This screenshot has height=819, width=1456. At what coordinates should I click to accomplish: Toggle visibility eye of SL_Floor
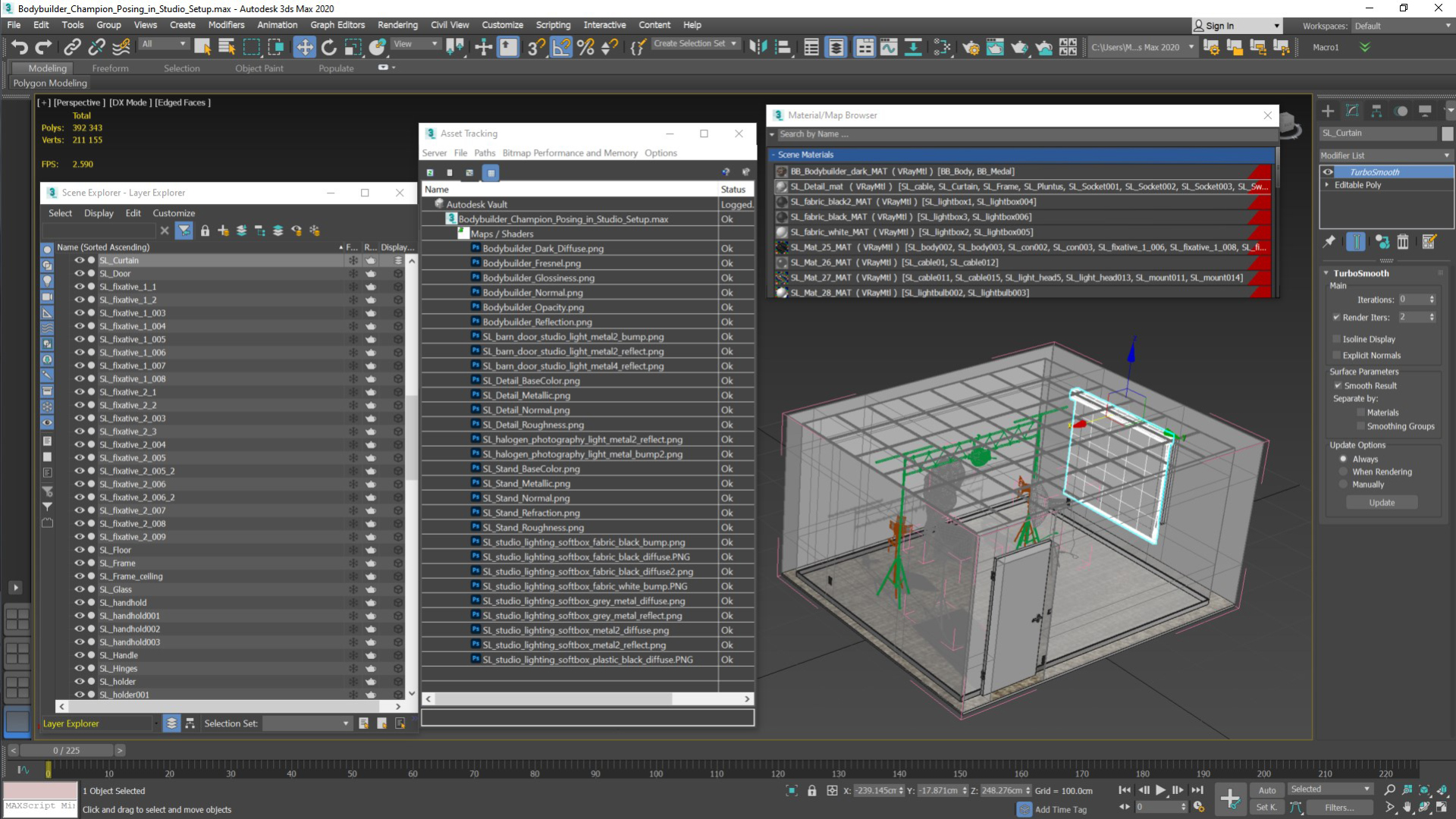79,550
